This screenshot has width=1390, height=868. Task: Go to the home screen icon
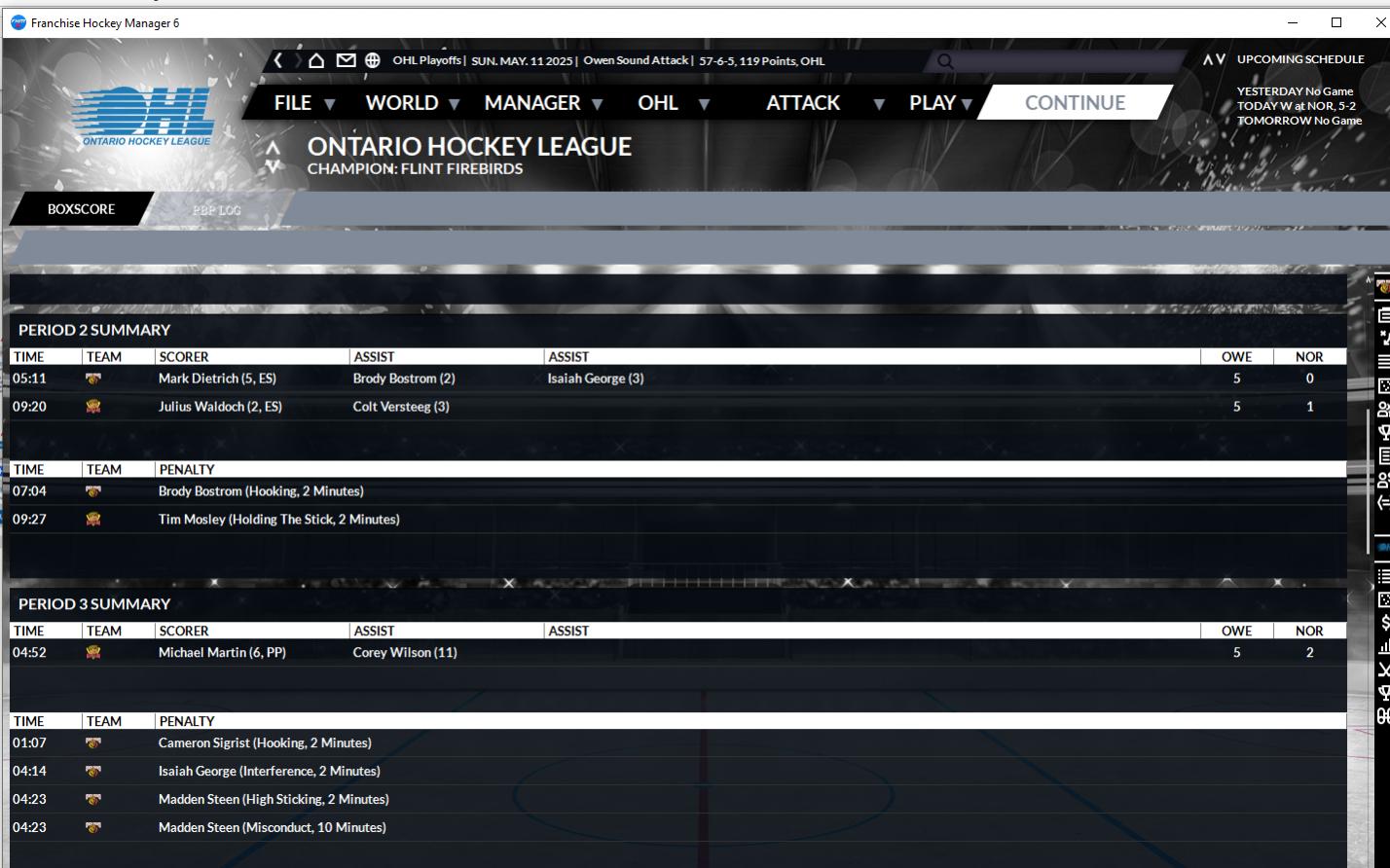(315, 60)
